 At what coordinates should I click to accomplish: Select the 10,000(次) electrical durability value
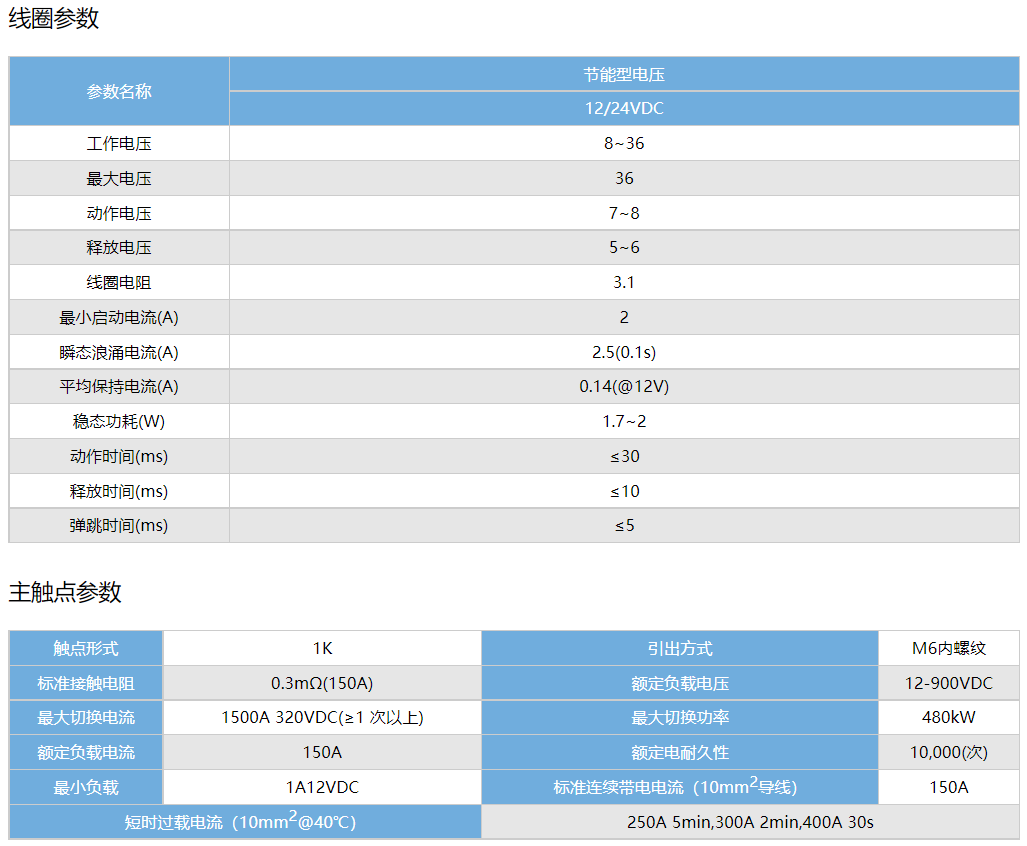[948, 752]
